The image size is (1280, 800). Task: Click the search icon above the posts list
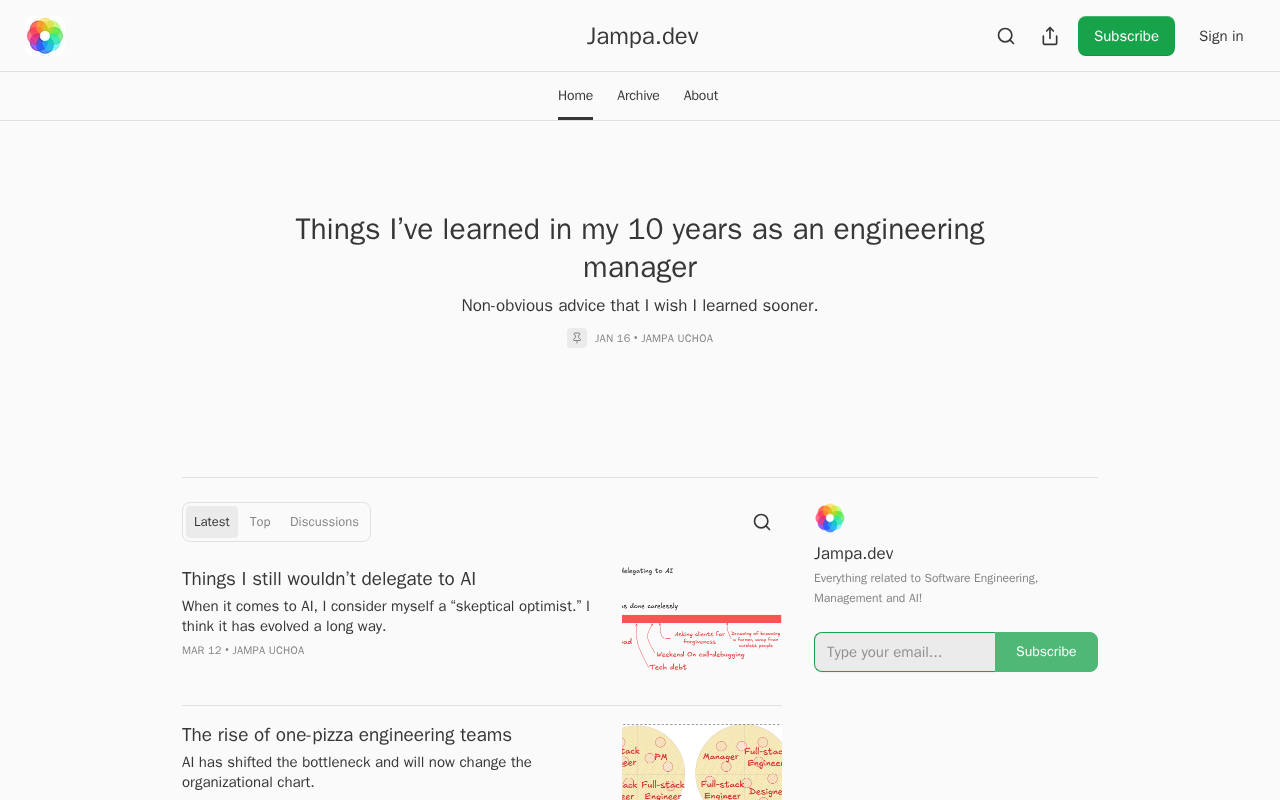pyautogui.click(x=762, y=522)
